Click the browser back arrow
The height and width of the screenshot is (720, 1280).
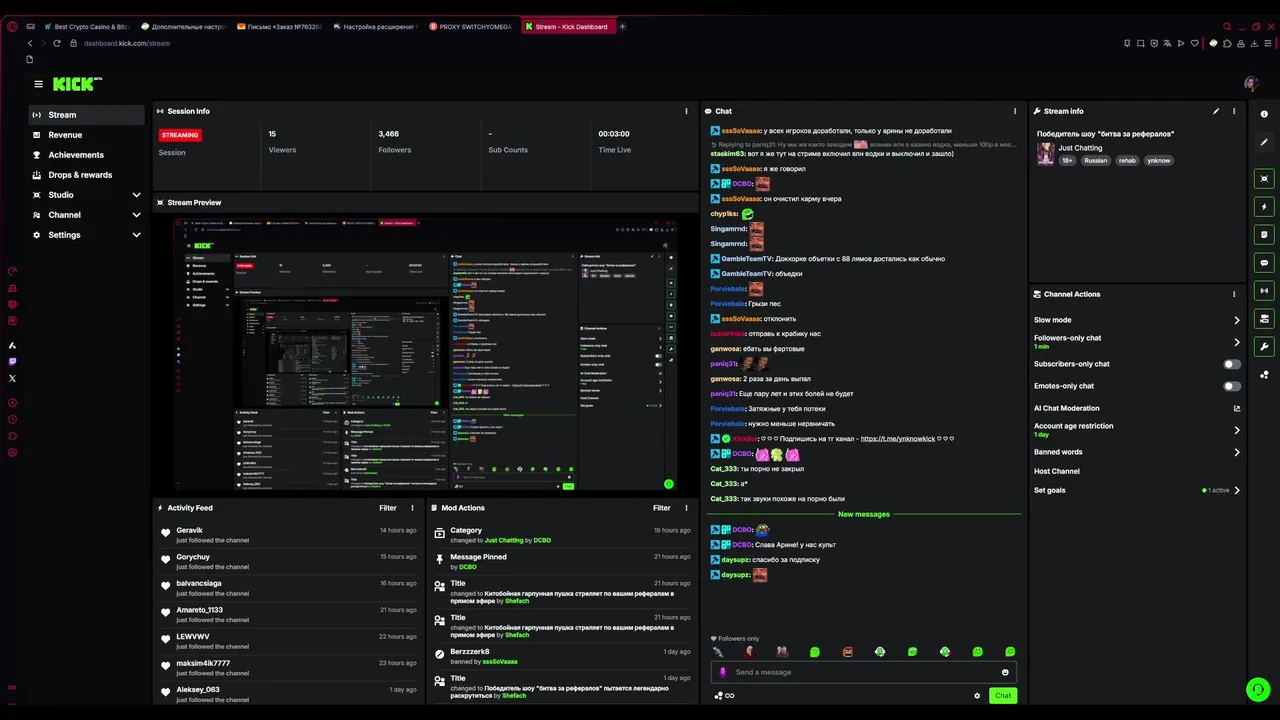click(x=30, y=43)
